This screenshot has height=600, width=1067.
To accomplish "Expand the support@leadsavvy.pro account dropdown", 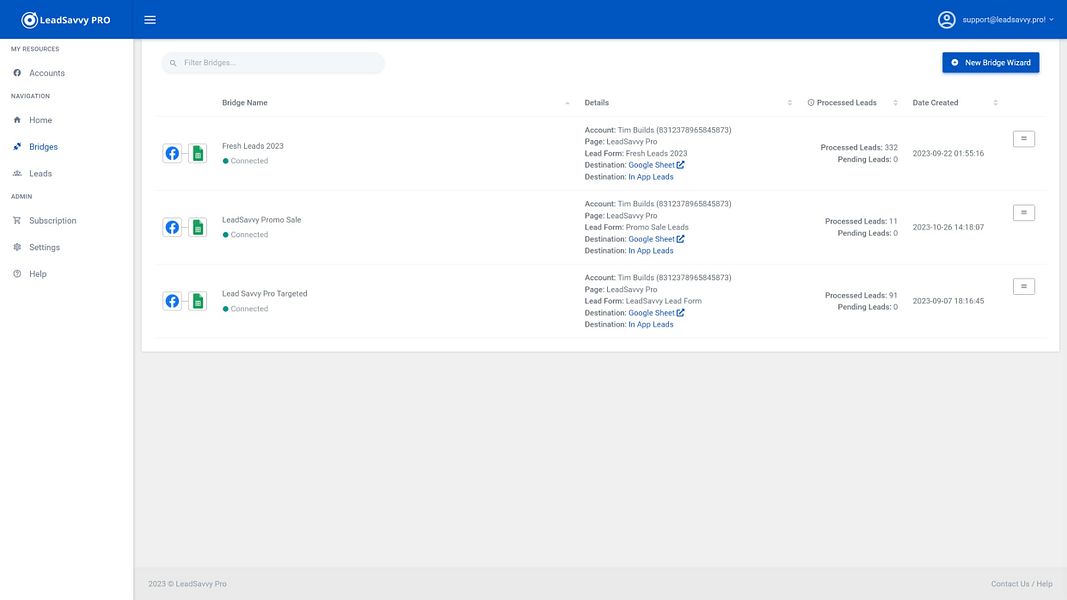I will [1003, 17].
